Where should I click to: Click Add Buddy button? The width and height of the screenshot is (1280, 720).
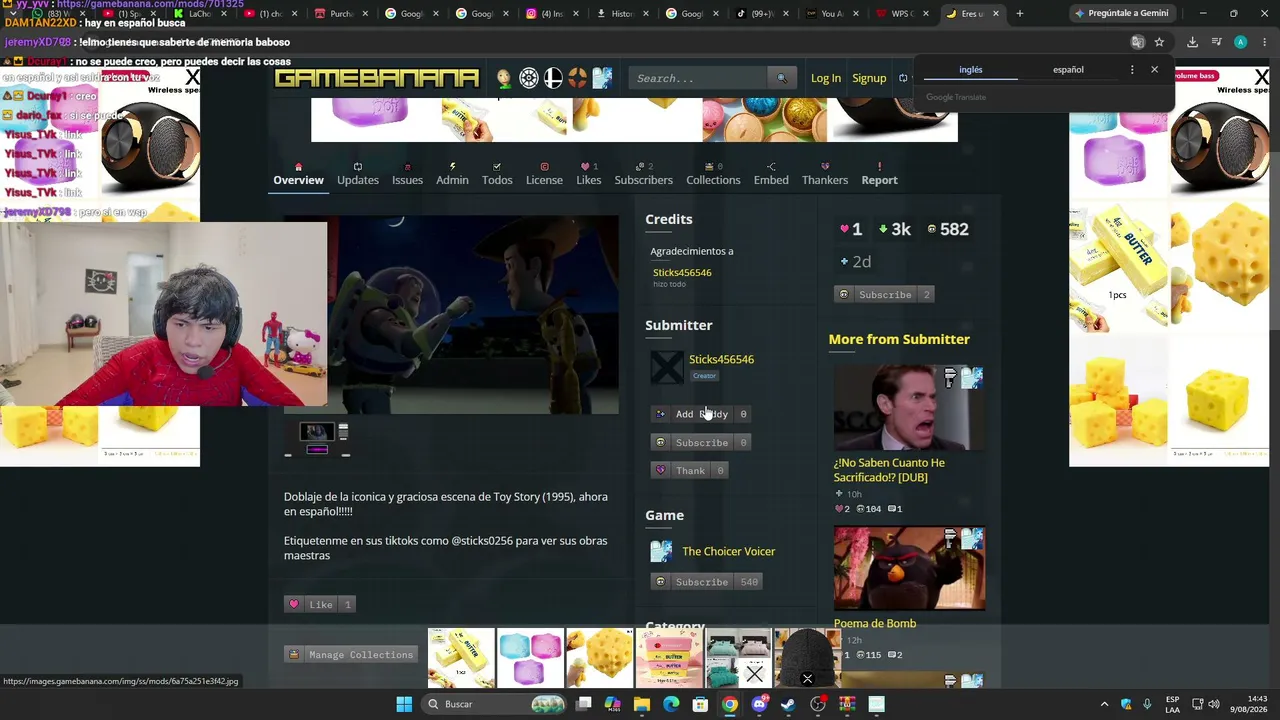tap(701, 414)
